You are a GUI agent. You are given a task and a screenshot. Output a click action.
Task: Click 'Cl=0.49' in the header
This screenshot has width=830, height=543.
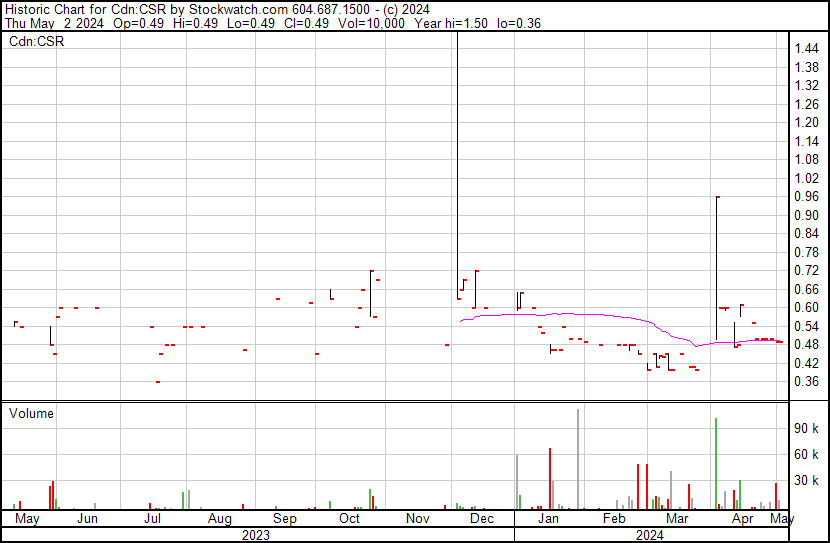click(305, 23)
